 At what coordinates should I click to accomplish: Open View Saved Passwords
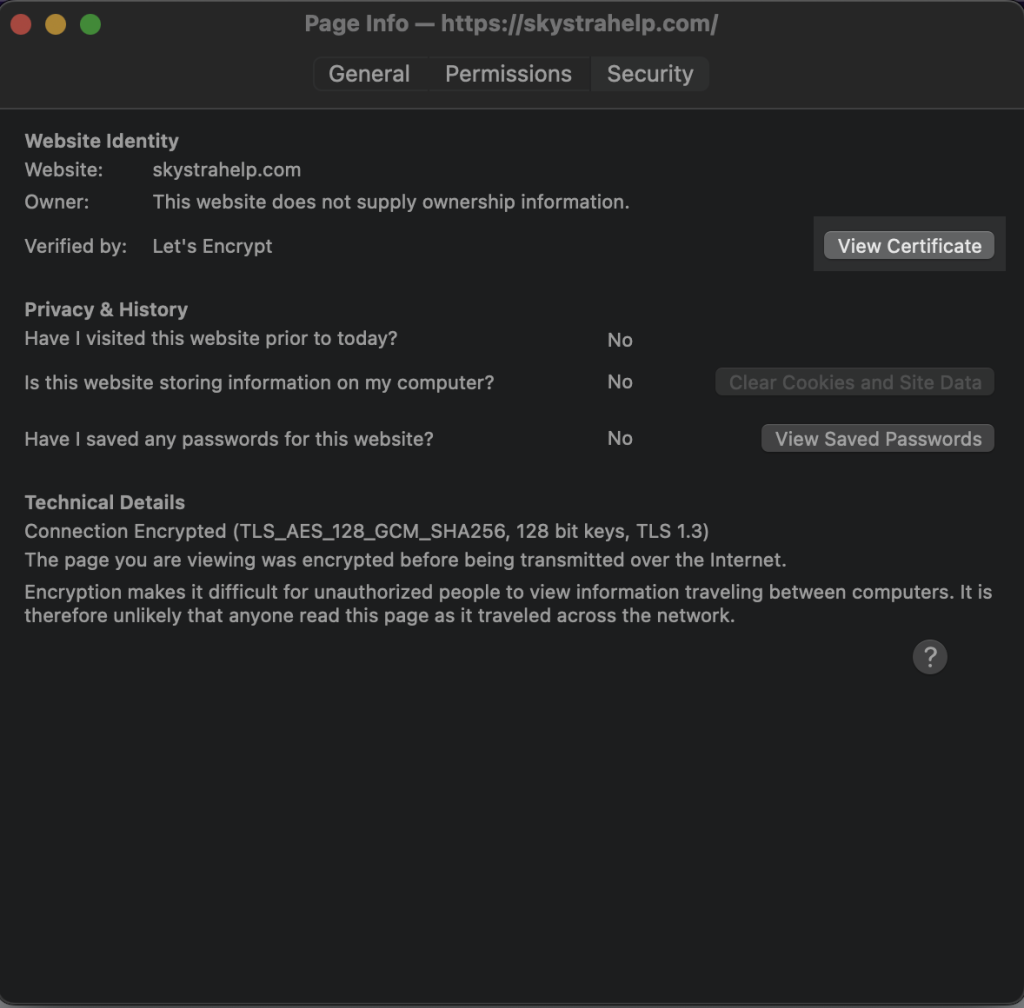[x=877, y=439]
